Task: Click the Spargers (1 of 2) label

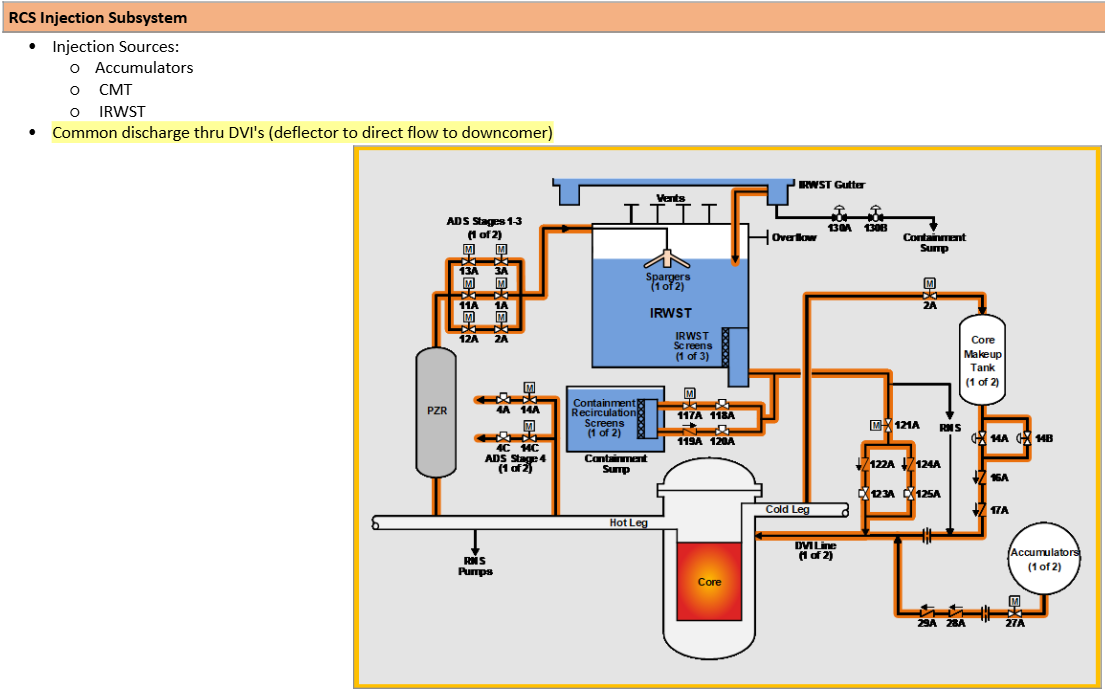Action: [667, 281]
